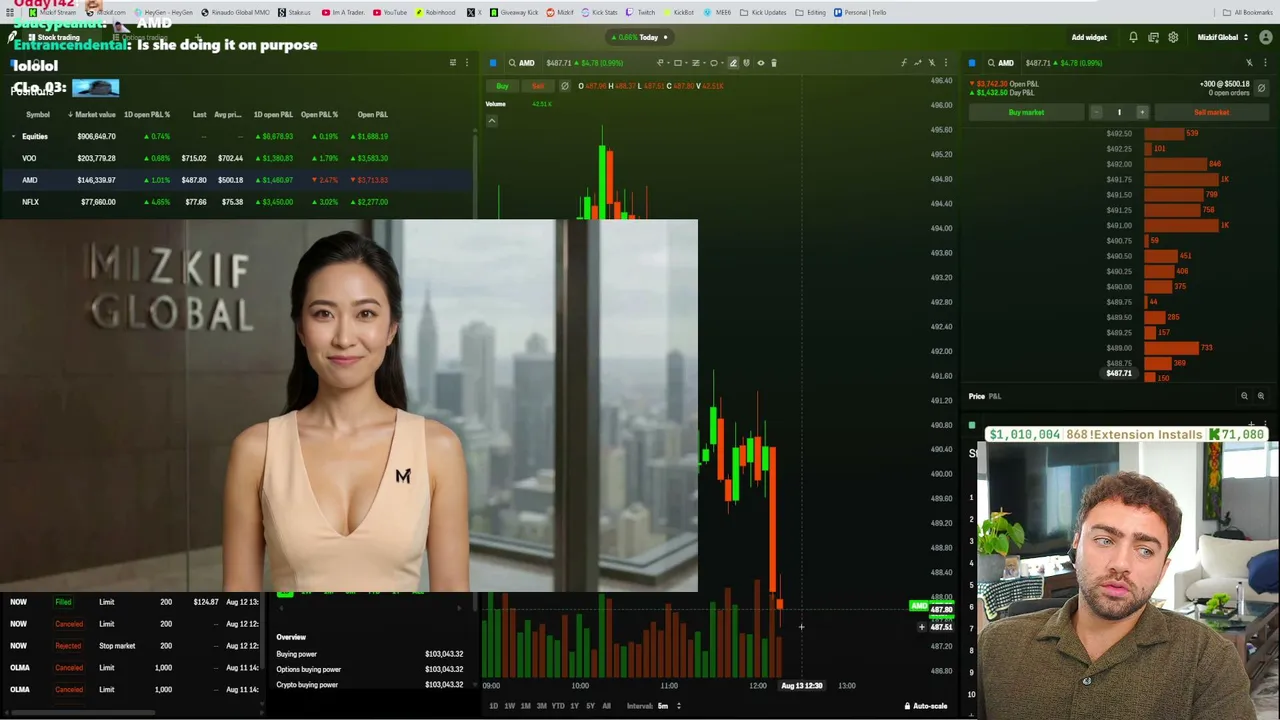Open the ellipse annotation tool dropdown
The width and height of the screenshot is (1280, 720).
716,63
